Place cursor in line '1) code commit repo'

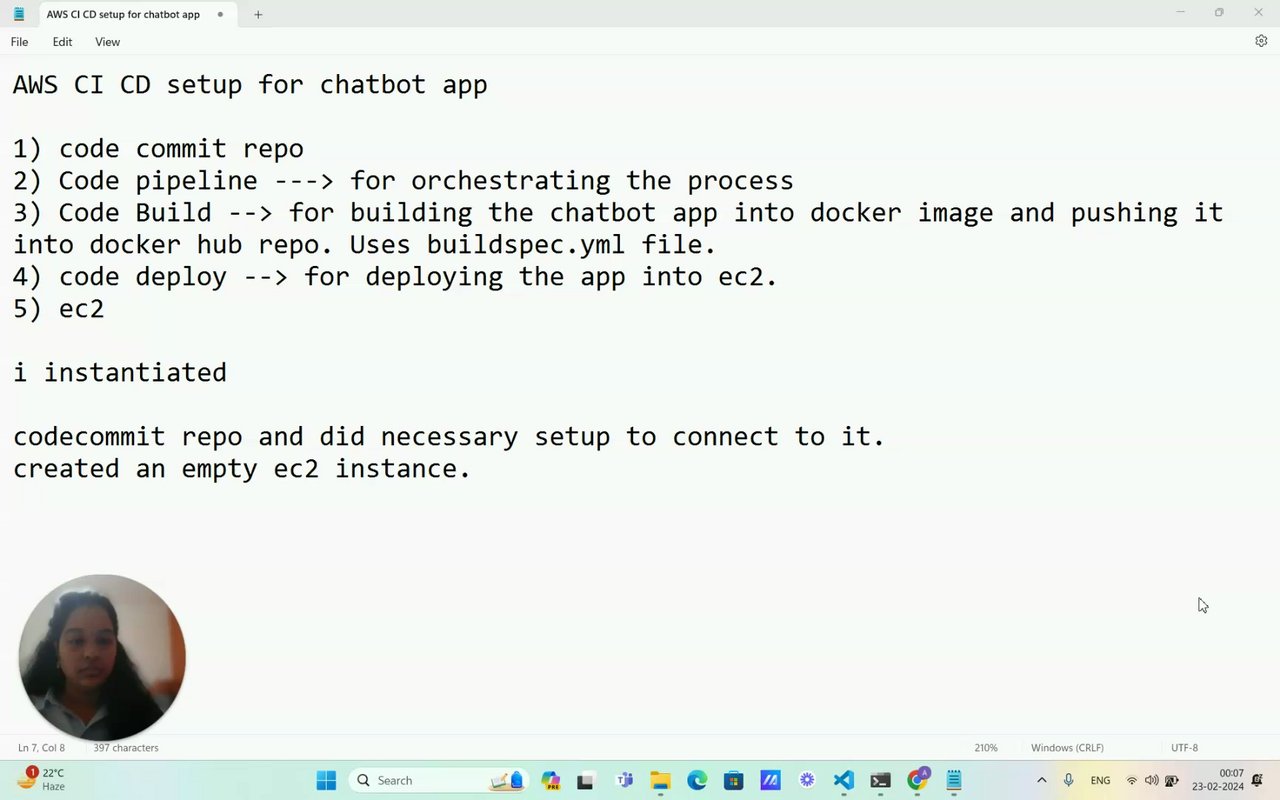(x=158, y=149)
